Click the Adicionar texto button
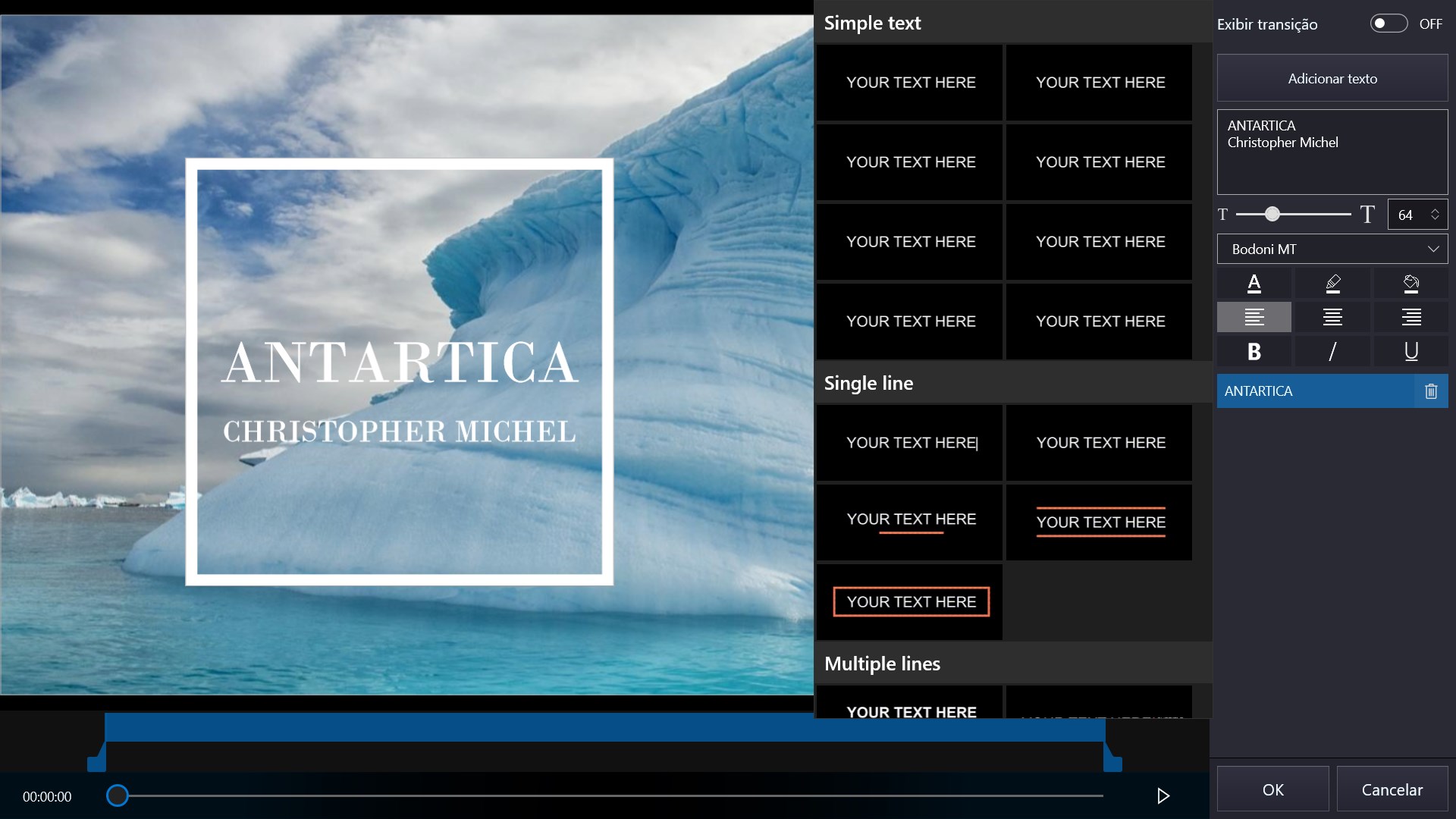This screenshot has width=1456, height=819. (x=1332, y=78)
